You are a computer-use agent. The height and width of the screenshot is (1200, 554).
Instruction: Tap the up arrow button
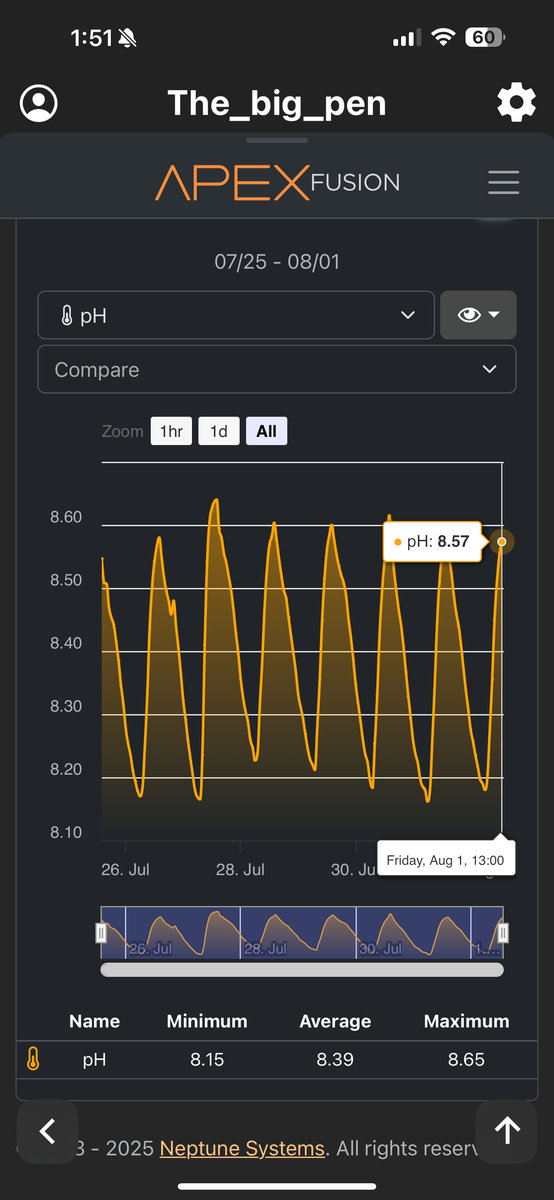click(x=507, y=1130)
